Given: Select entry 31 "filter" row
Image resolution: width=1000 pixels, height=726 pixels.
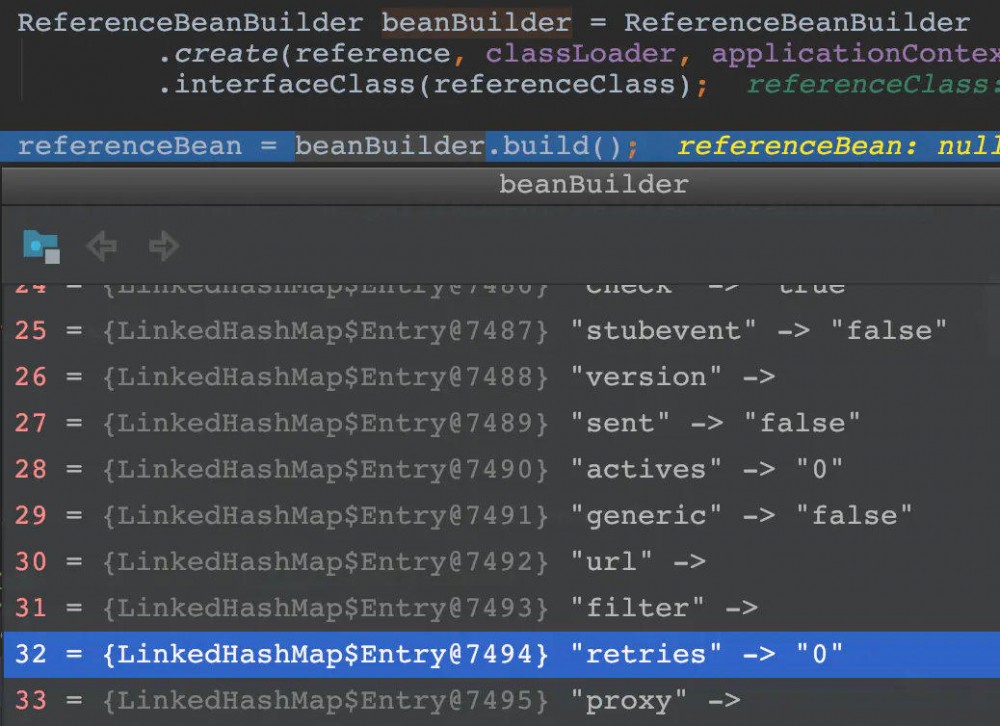Looking at the screenshot, I should click(x=502, y=608).
